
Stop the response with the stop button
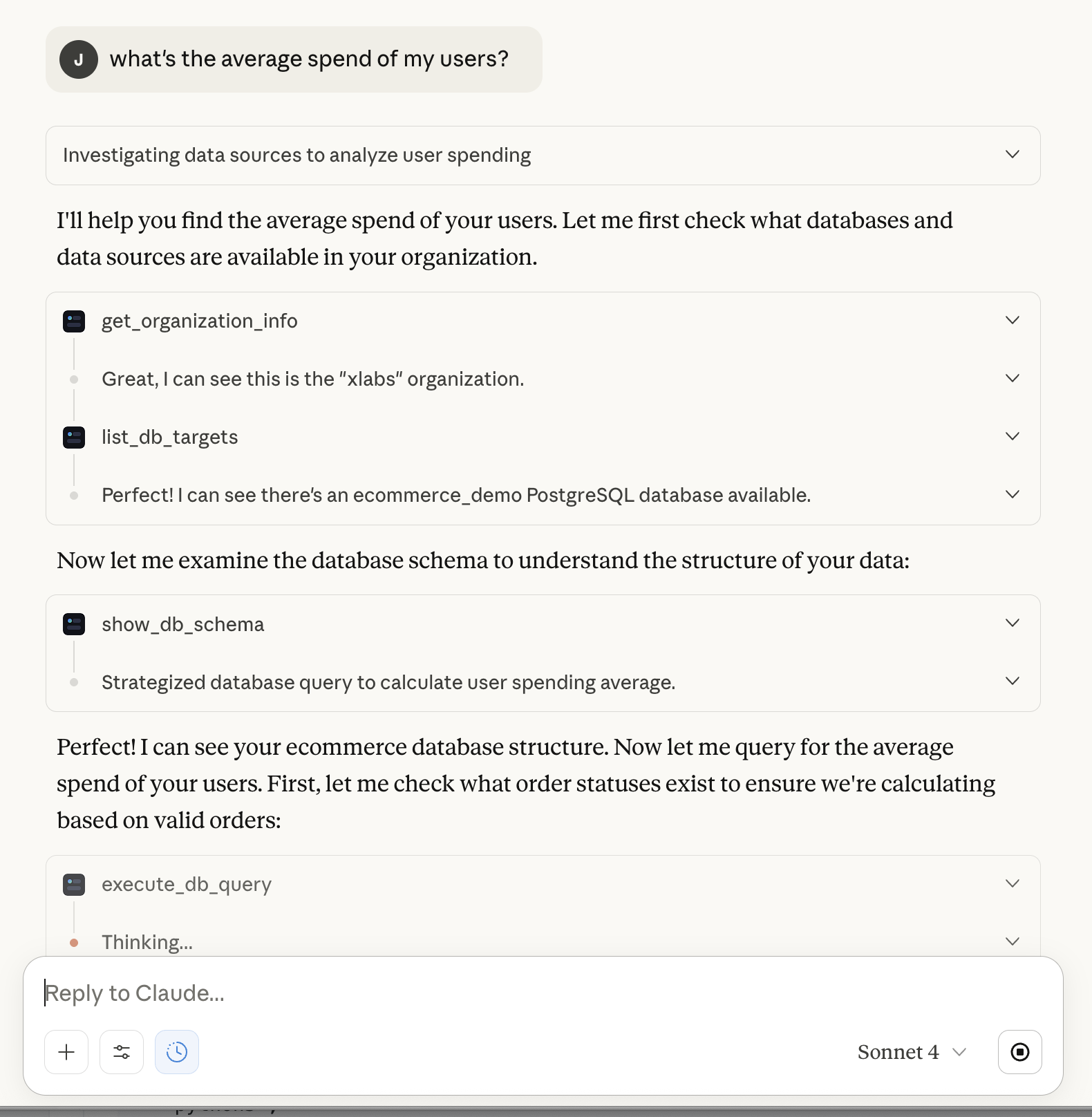(1019, 1052)
